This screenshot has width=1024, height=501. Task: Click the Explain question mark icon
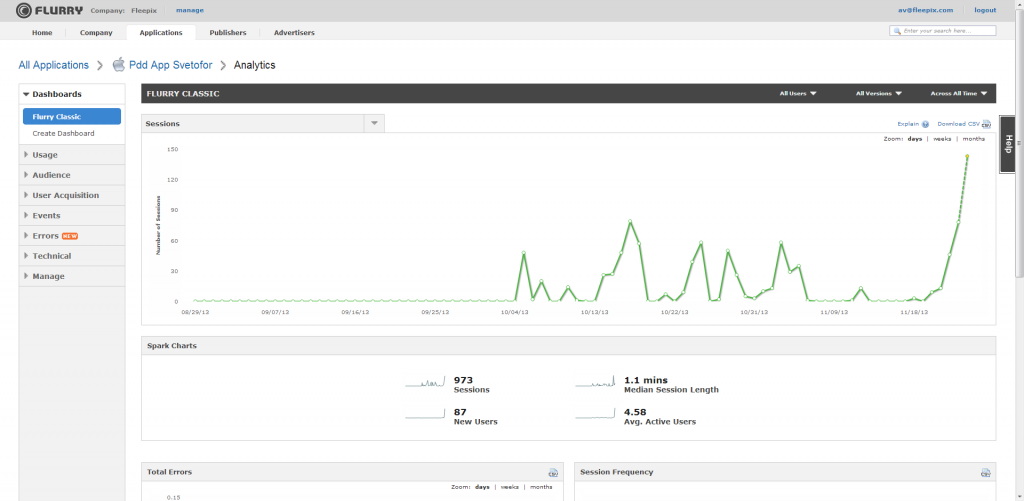(x=926, y=124)
